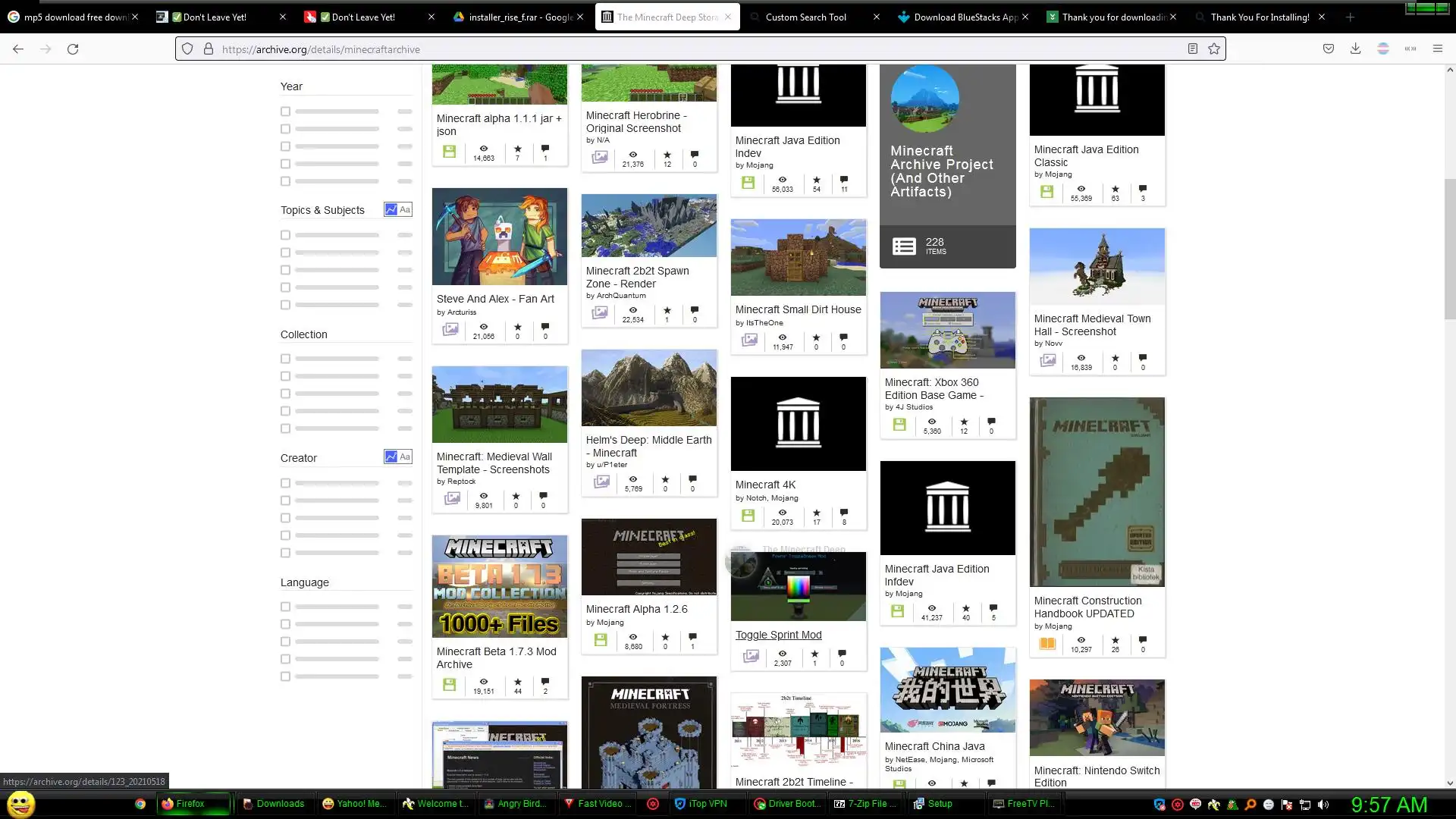Check the first Collection filter checkbox
1456x819 pixels.
point(285,359)
